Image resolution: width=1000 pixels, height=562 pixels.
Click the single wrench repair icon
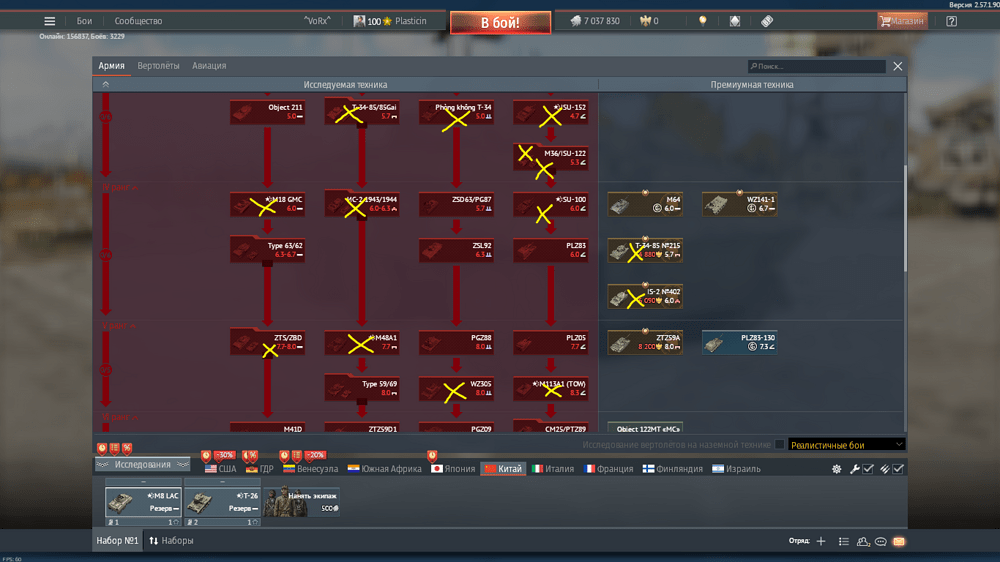tap(855, 469)
